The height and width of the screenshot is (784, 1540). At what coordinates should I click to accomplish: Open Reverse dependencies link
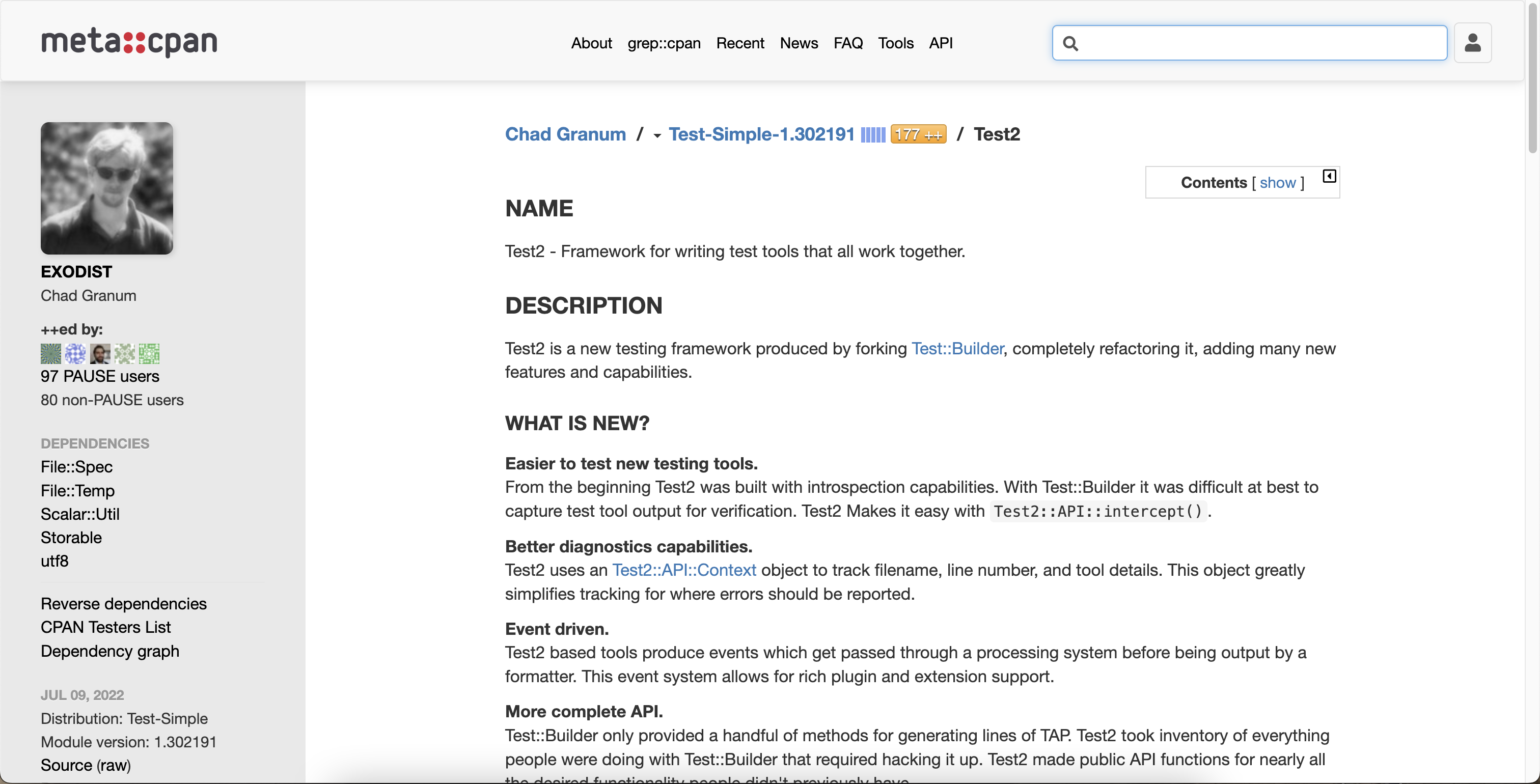(124, 604)
